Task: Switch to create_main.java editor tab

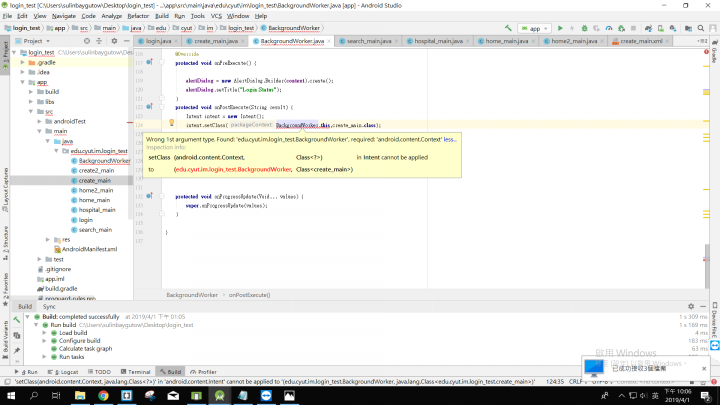Action: click(x=215, y=41)
